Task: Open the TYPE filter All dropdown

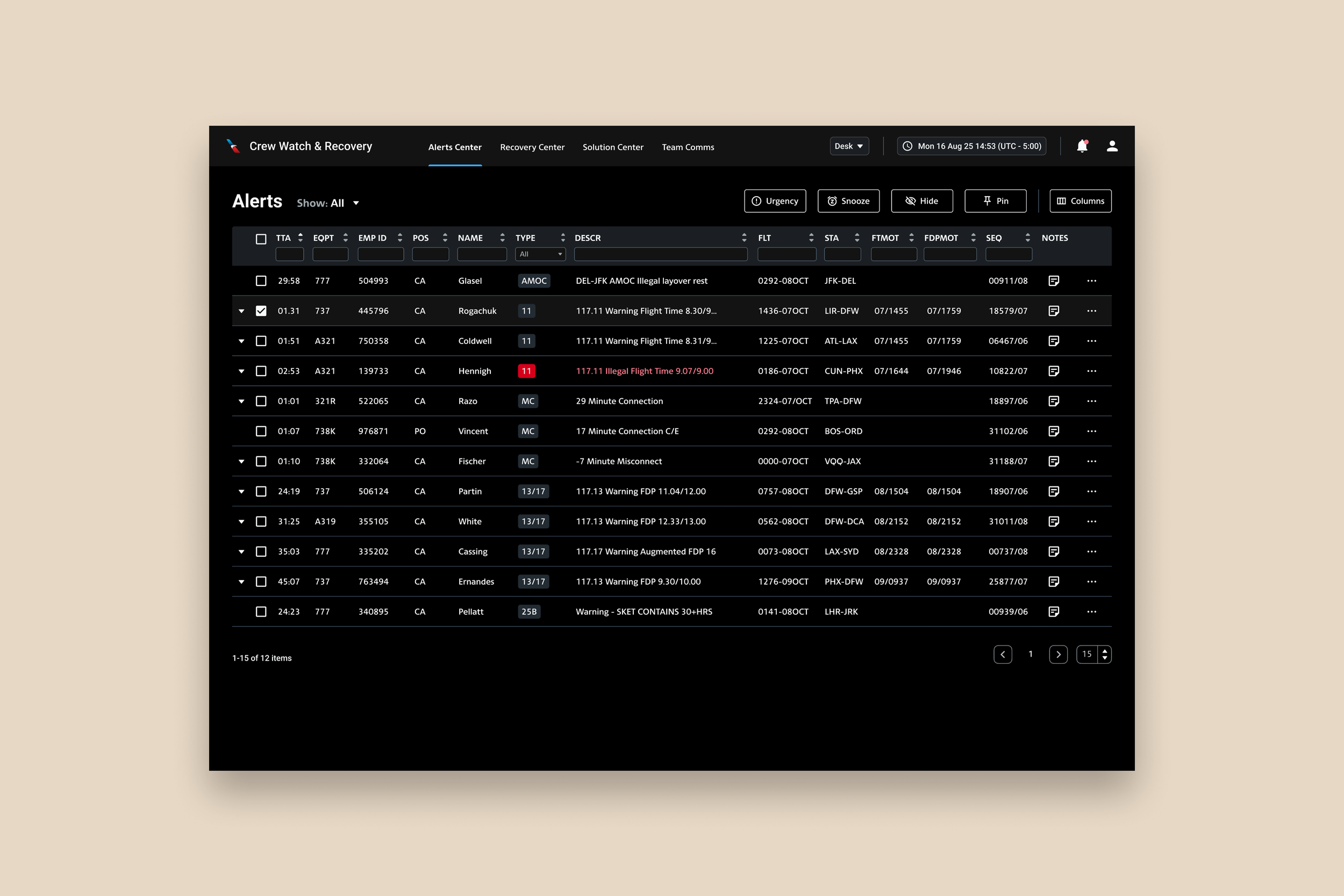Action: tap(540, 254)
